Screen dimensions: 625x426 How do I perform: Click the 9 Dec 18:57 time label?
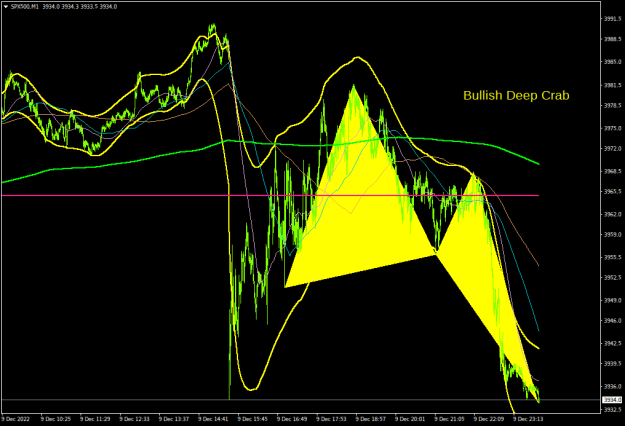click(x=371, y=419)
